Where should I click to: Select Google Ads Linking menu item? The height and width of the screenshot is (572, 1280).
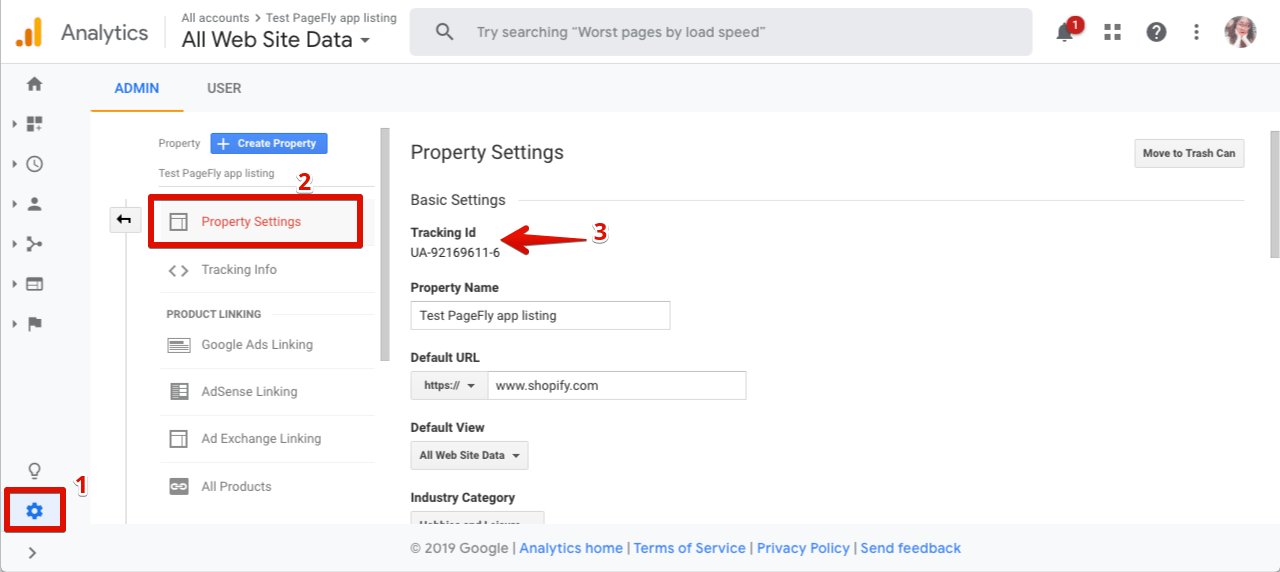[267, 345]
